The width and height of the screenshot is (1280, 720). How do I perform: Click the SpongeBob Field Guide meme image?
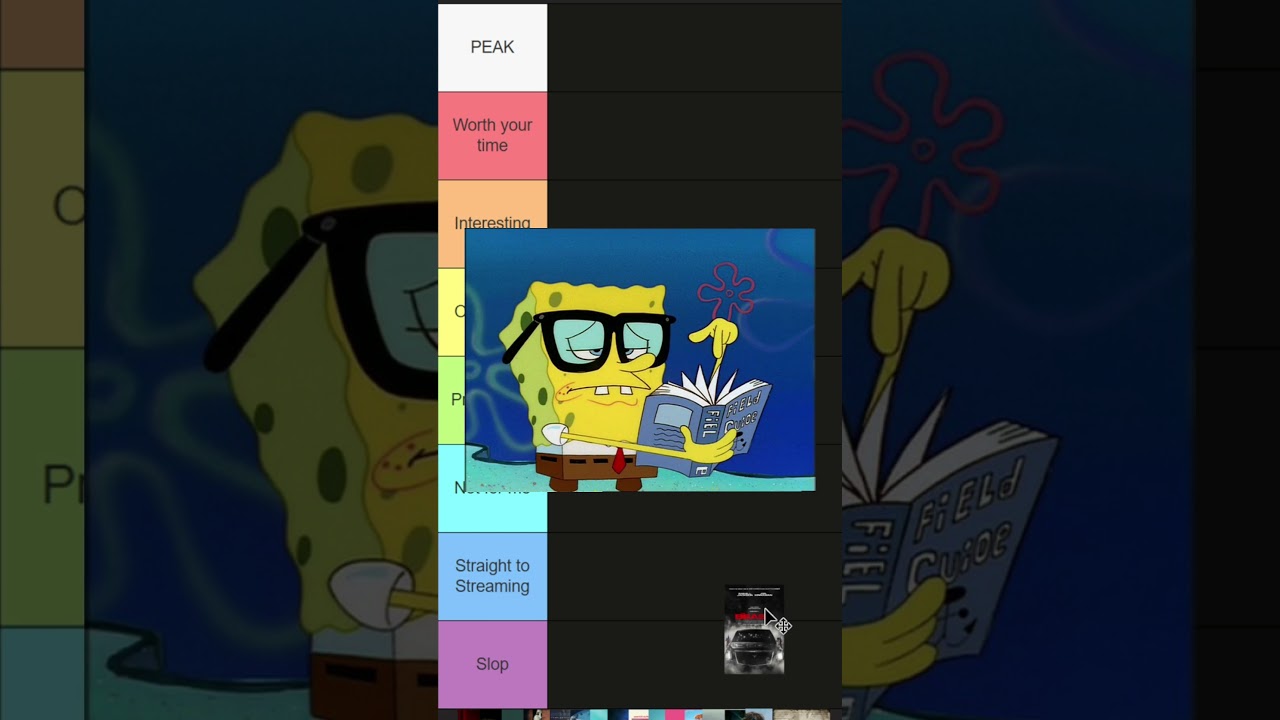coord(640,360)
